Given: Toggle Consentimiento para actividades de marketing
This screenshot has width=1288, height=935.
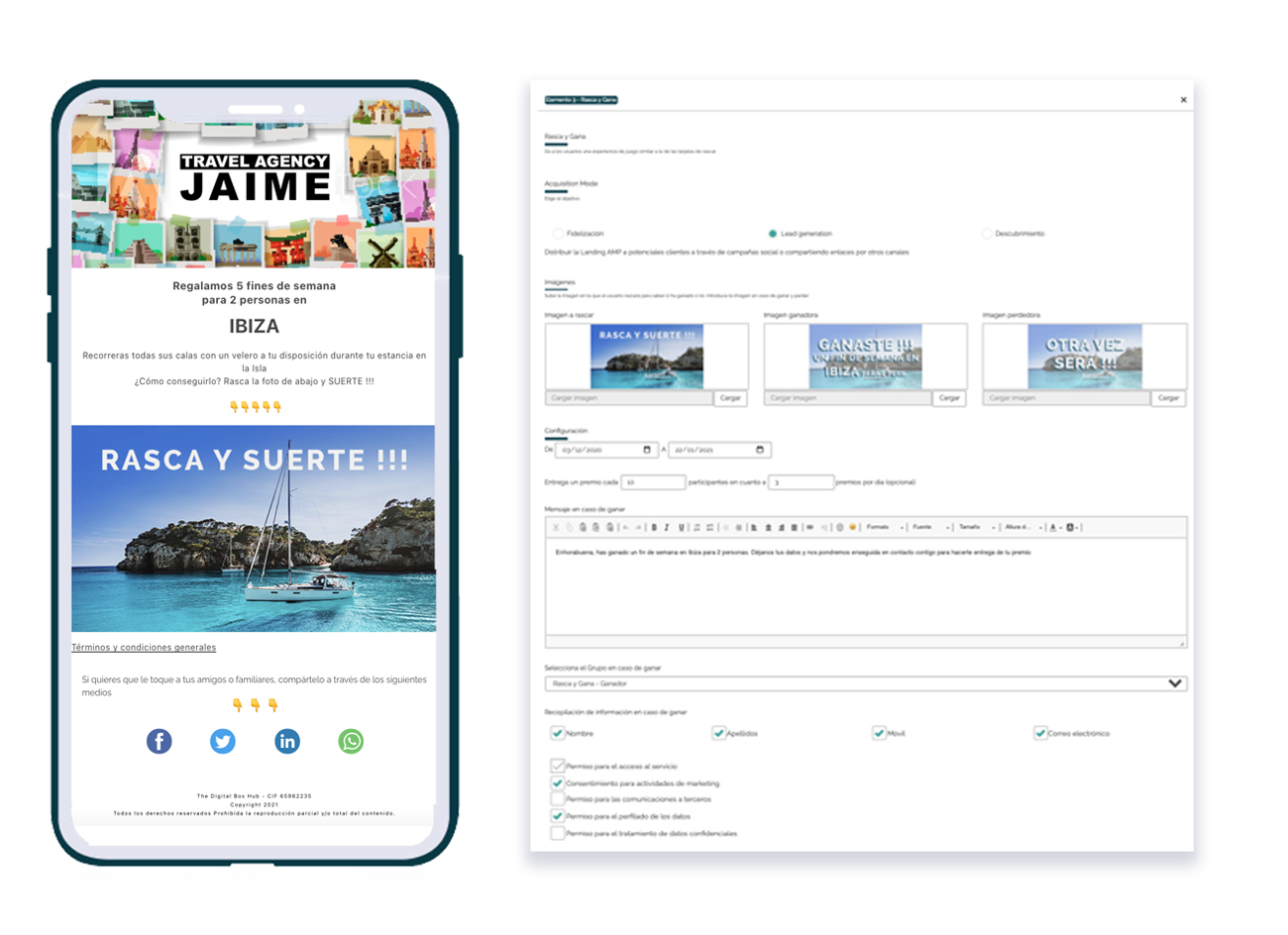Looking at the screenshot, I should pyautogui.click(x=558, y=782).
